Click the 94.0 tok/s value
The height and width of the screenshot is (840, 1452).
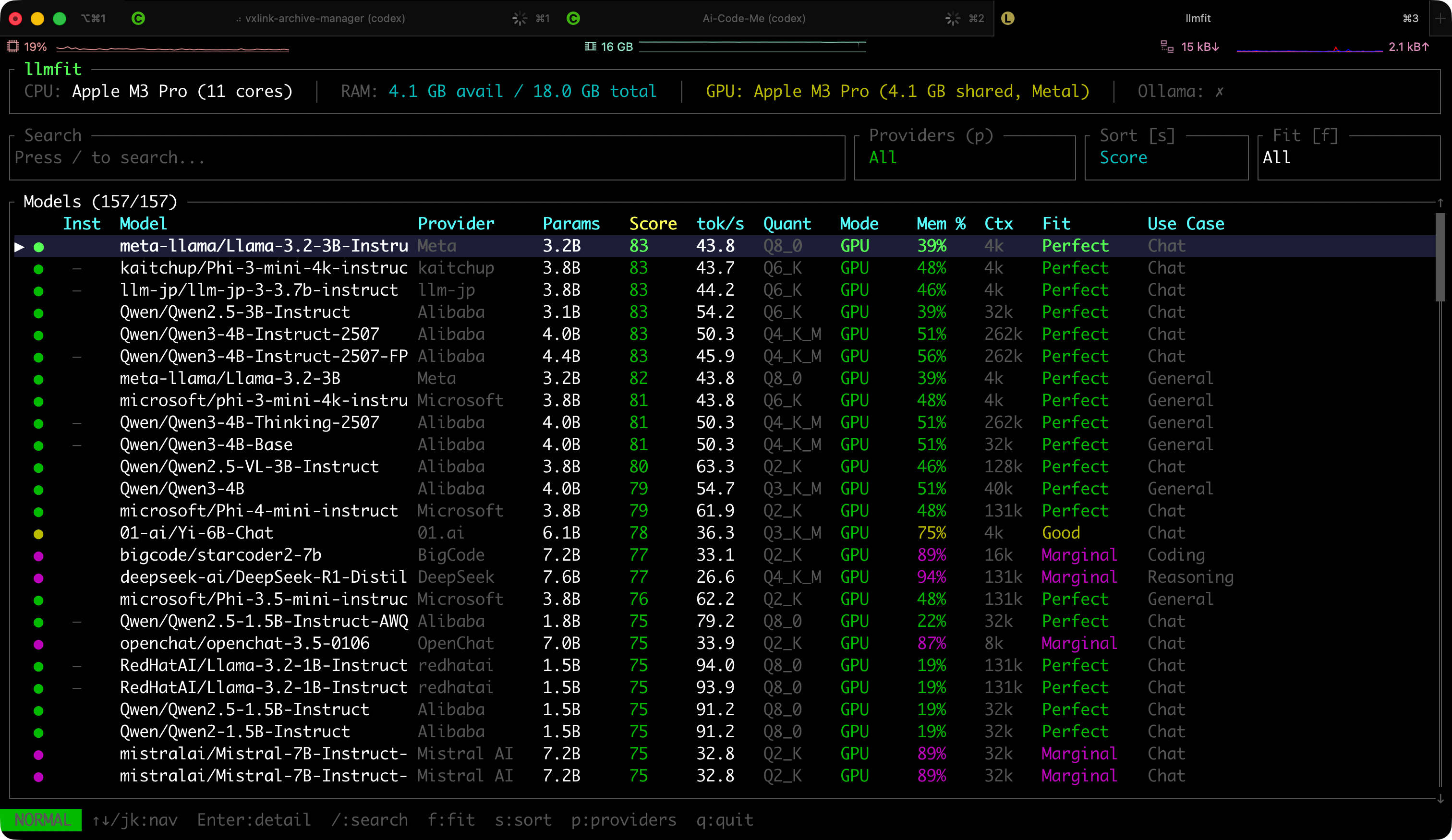[715, 665]
